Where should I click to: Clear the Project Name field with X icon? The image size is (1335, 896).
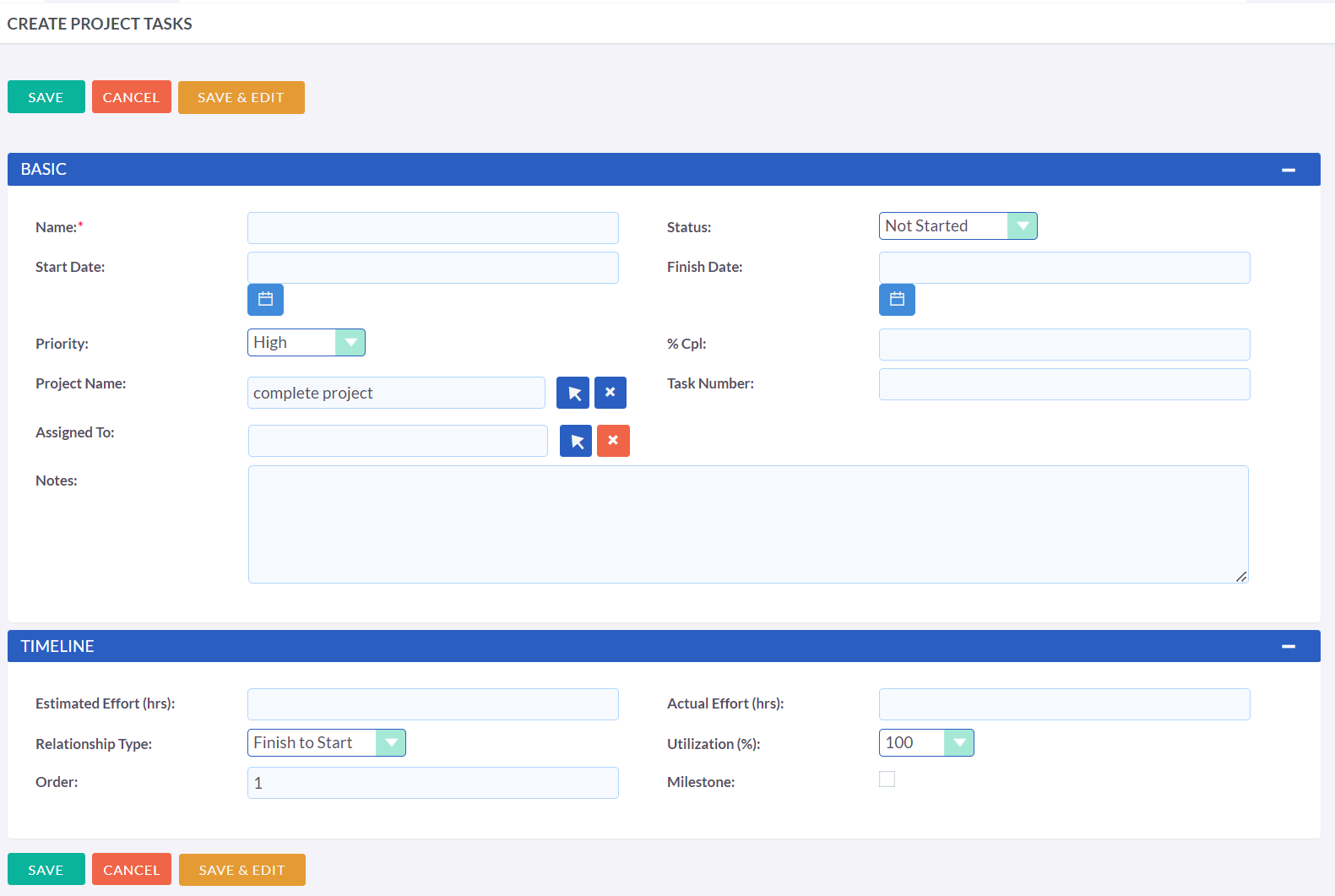(611, 393)
